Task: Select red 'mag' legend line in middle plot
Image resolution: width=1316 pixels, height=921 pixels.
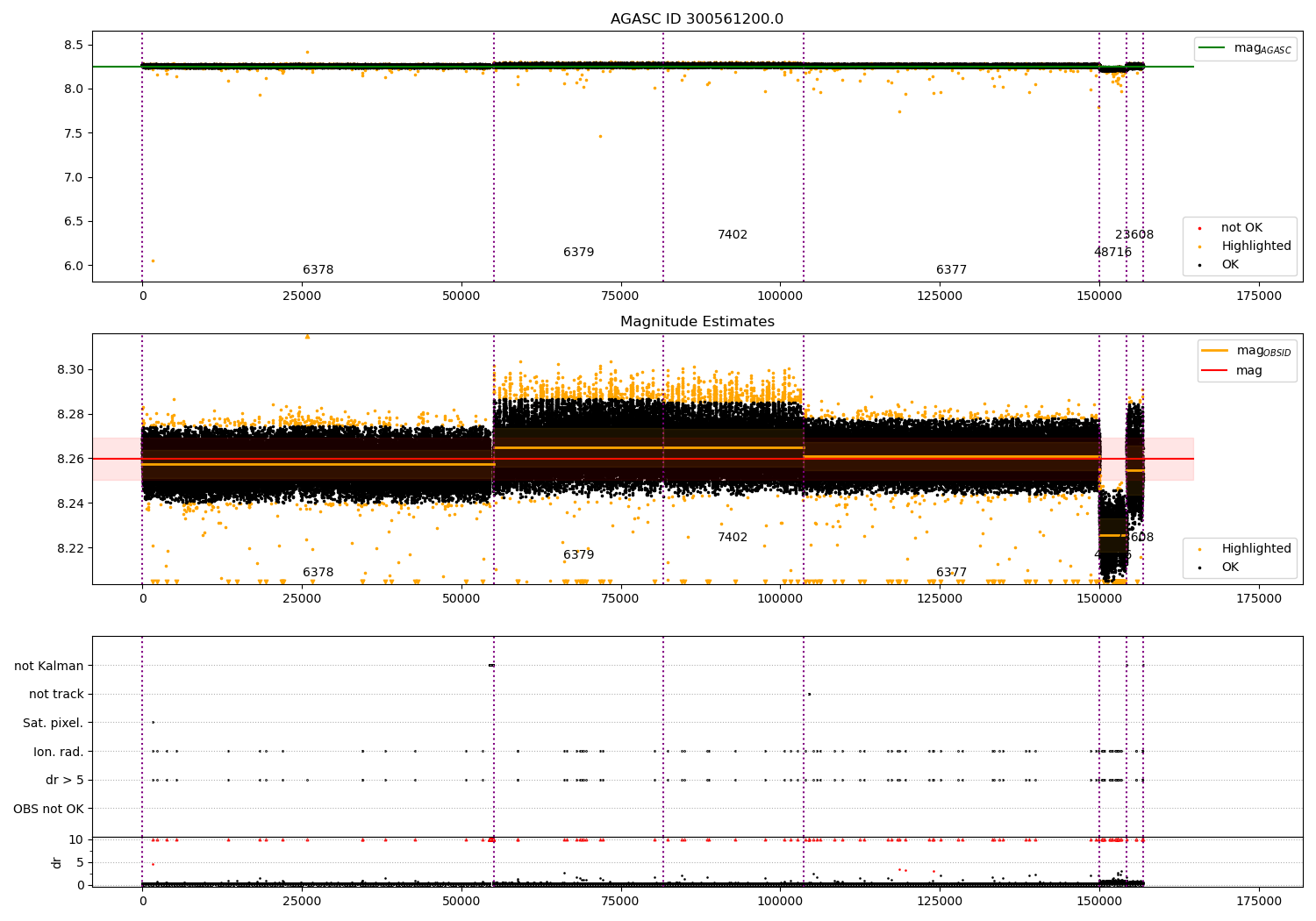Action: [1215, 370]
